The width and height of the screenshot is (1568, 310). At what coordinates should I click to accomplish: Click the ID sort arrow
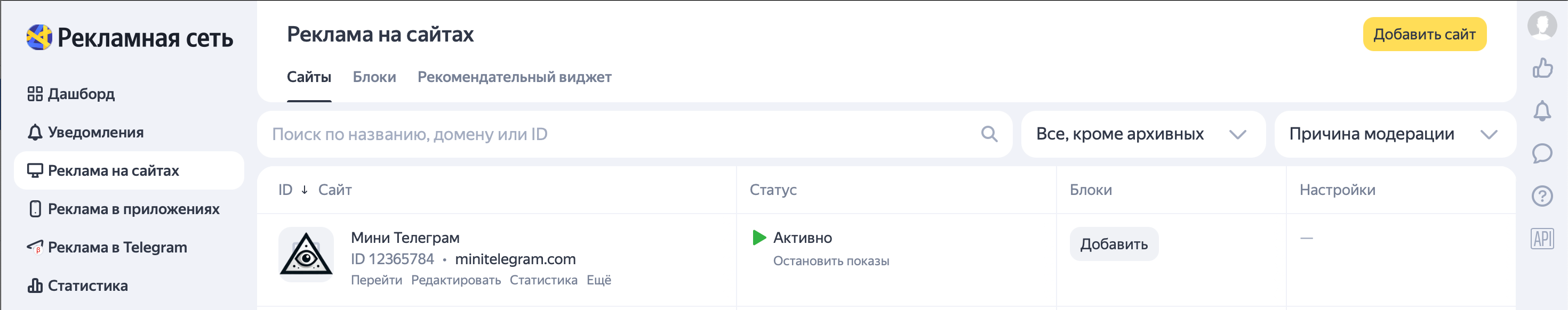[305, 190]
